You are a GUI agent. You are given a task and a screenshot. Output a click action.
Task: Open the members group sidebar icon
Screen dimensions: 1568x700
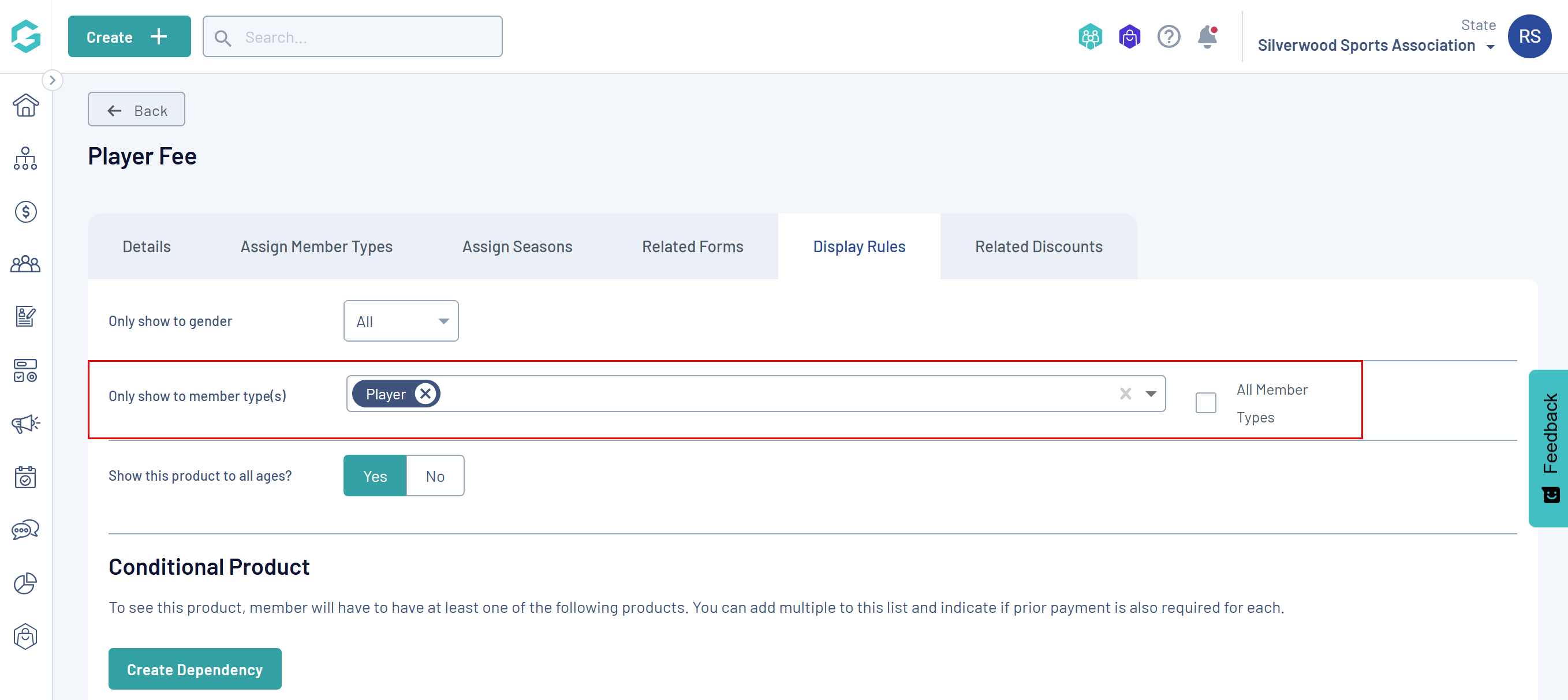(25, 264)
